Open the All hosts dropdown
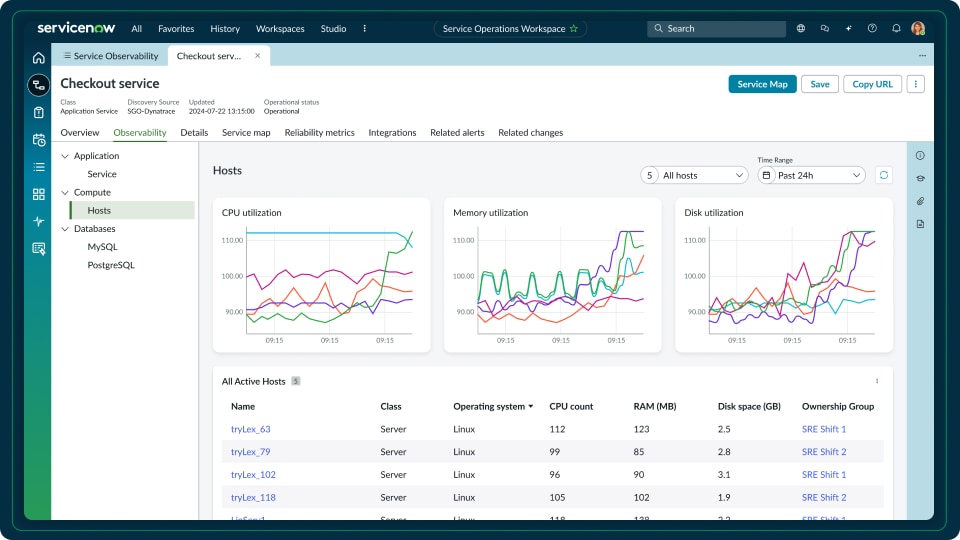Image resolution: width=960 pixels, height=540 pixels. tap(694, 175)
